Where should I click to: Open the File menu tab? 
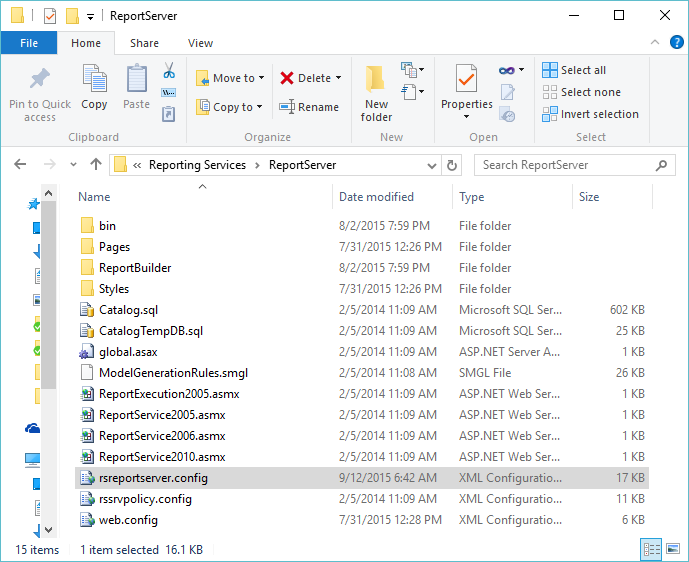point(29,43)
